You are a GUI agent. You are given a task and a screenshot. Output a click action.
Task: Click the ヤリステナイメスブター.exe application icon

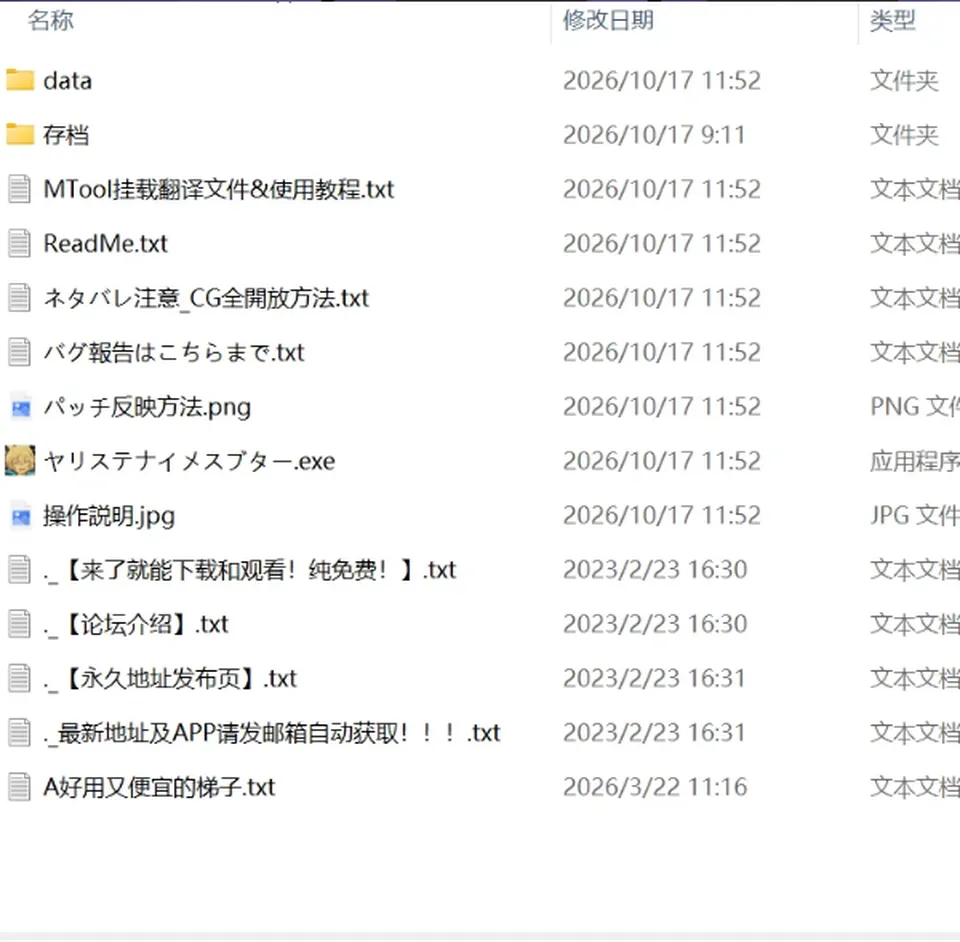(x=20, y=461)
